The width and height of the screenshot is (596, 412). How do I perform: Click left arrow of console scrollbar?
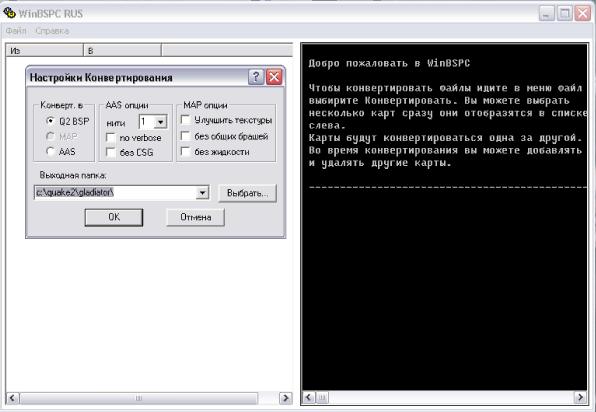pos(309,398)
